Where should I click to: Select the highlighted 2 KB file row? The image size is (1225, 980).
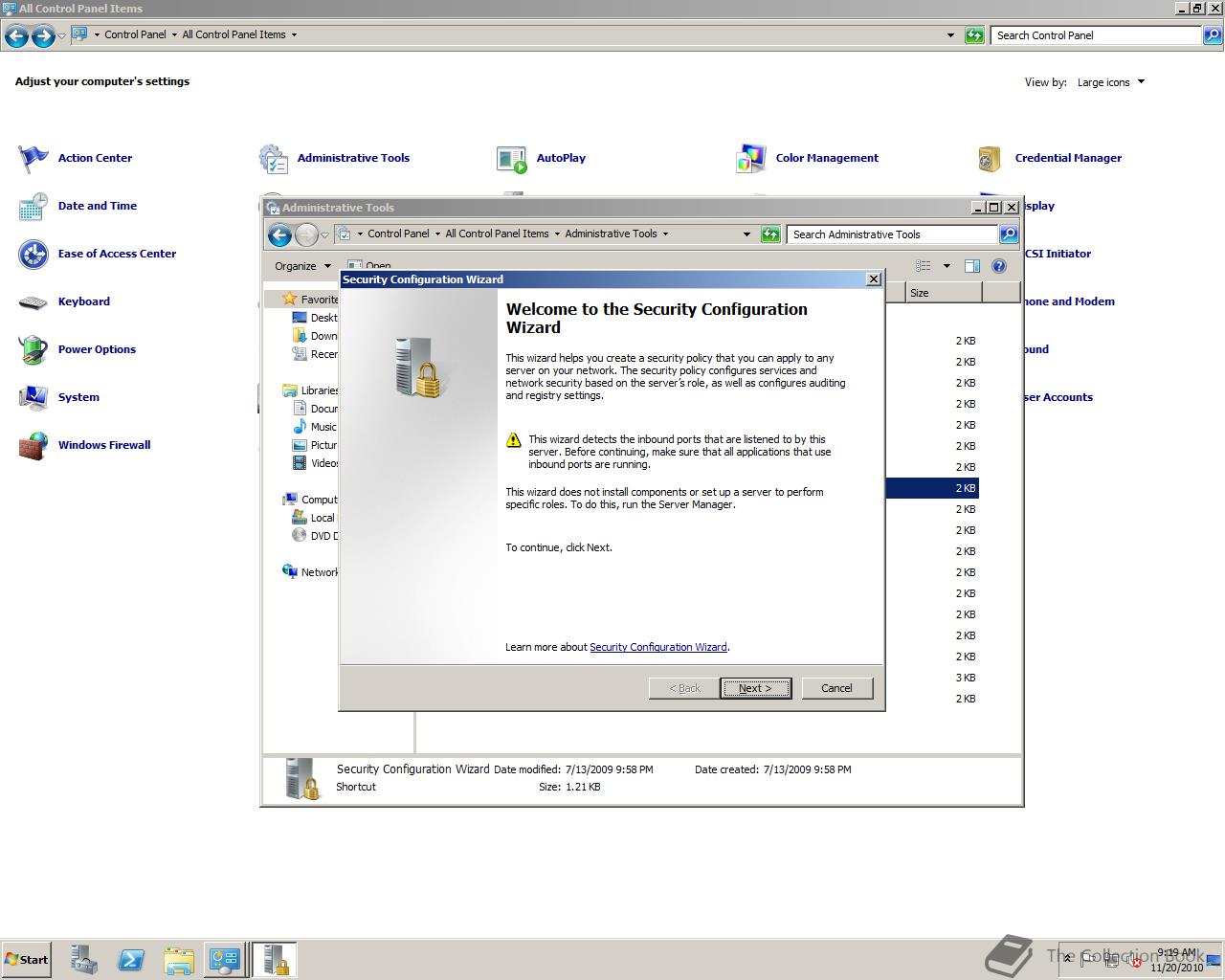pos(932,488)
